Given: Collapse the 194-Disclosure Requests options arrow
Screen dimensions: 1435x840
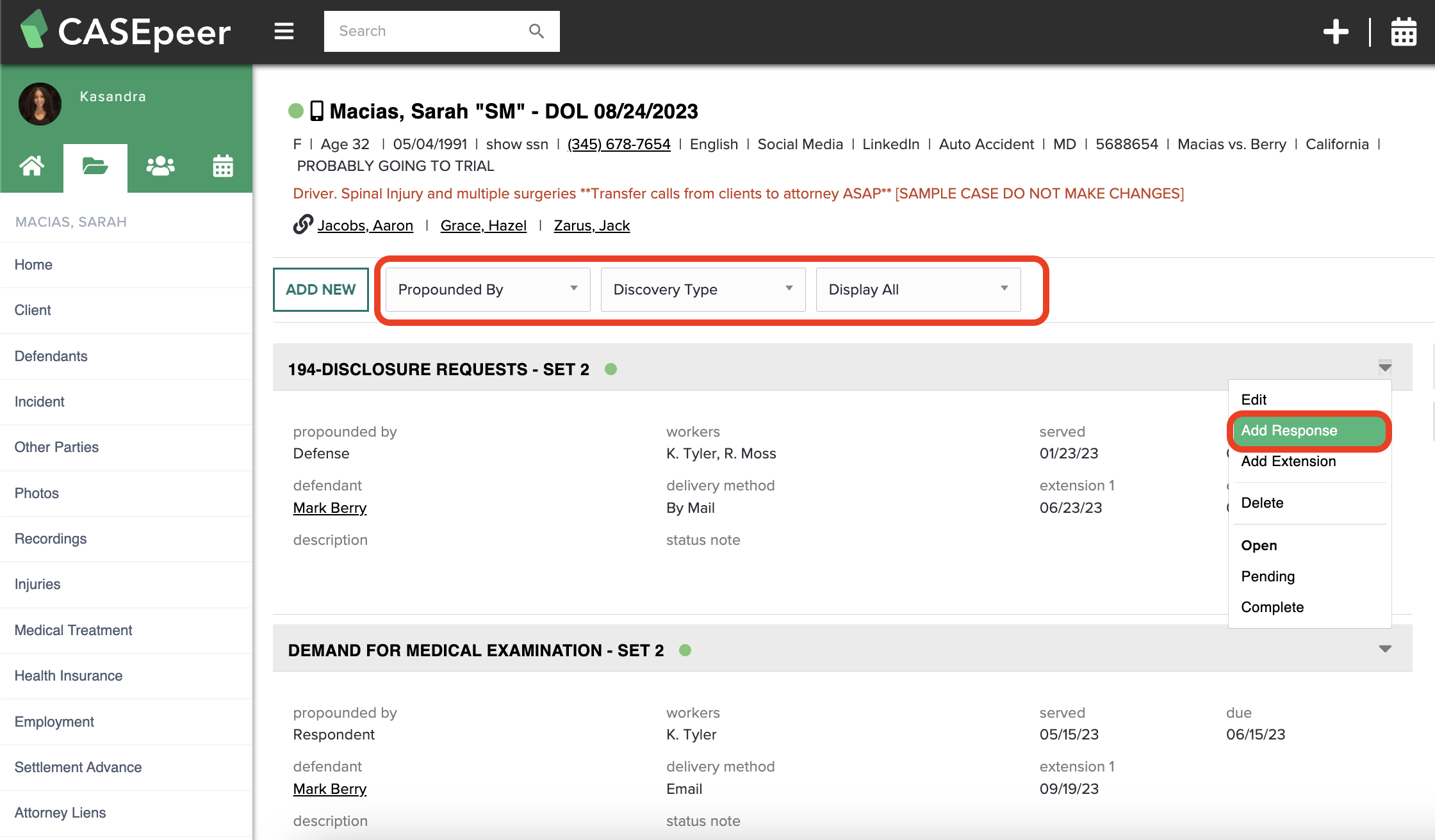Looking at the screenshot, I should (1385, 367).
